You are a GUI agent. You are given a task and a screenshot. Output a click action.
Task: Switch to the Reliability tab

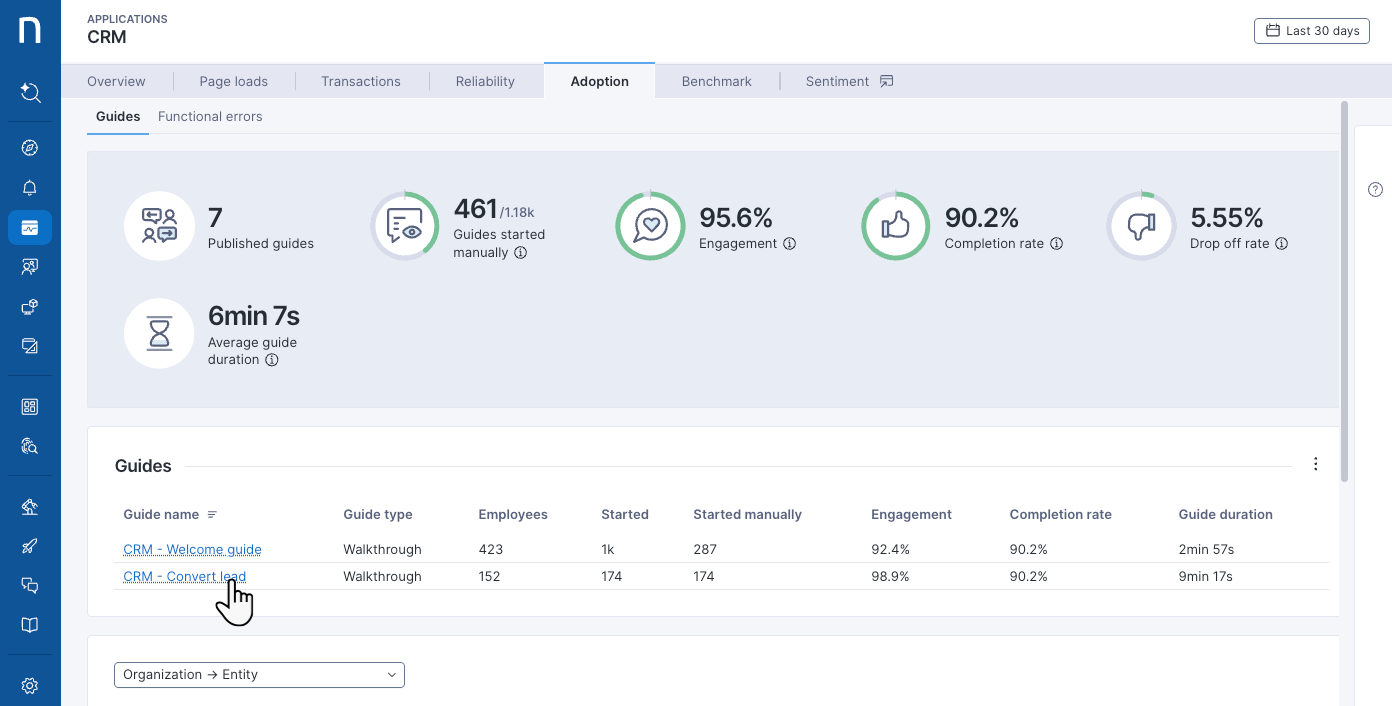(485, 82)
